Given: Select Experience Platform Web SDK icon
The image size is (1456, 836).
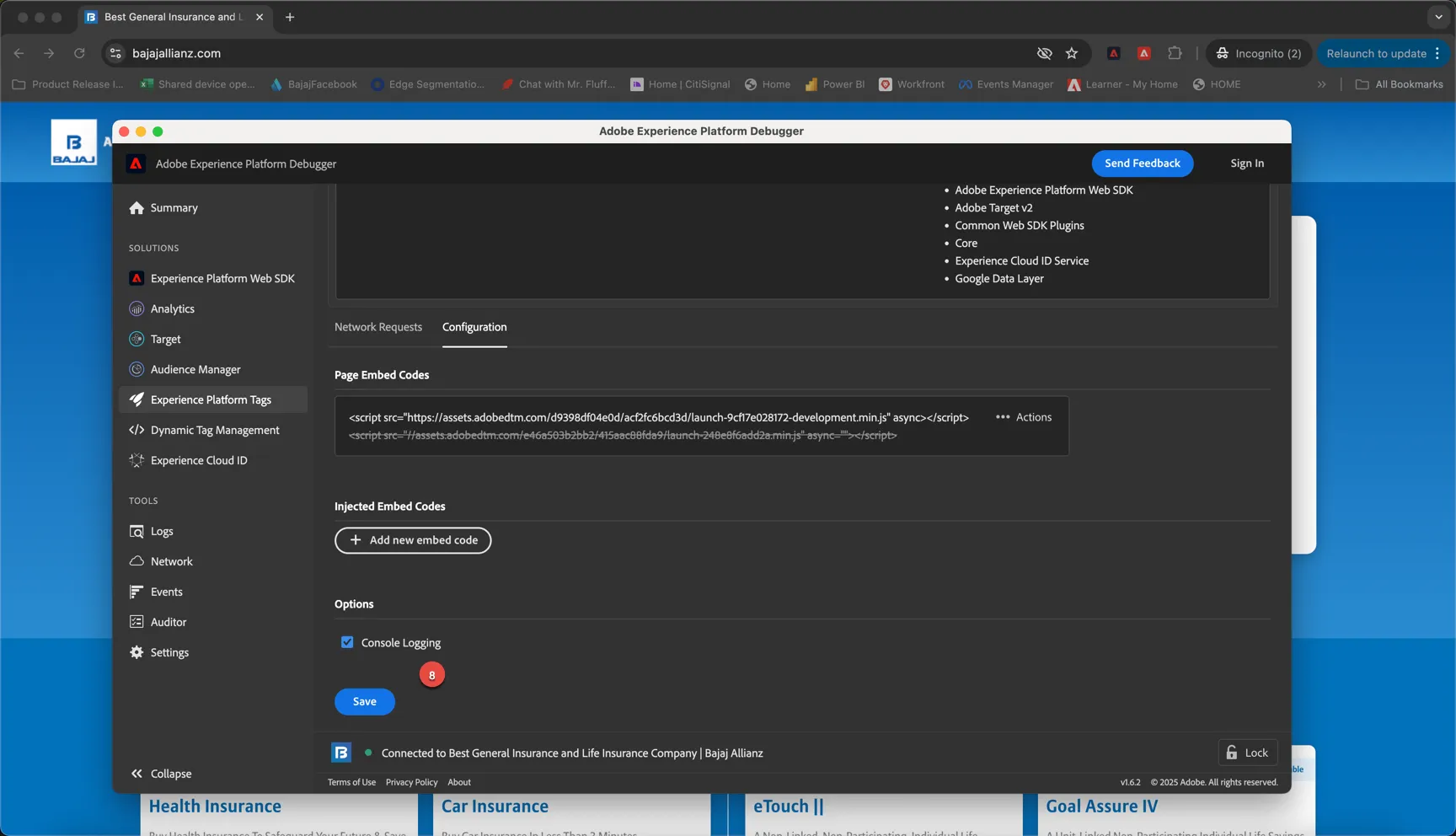Looking at the screenshot, I should click(136, 279).
